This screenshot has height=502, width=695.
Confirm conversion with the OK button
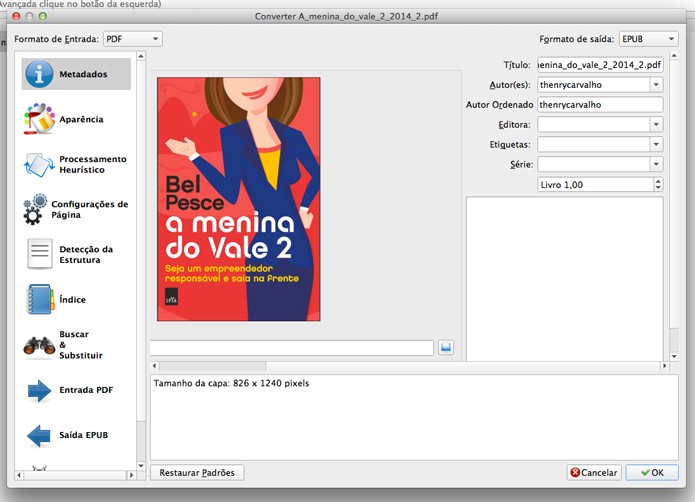point(652,473)
